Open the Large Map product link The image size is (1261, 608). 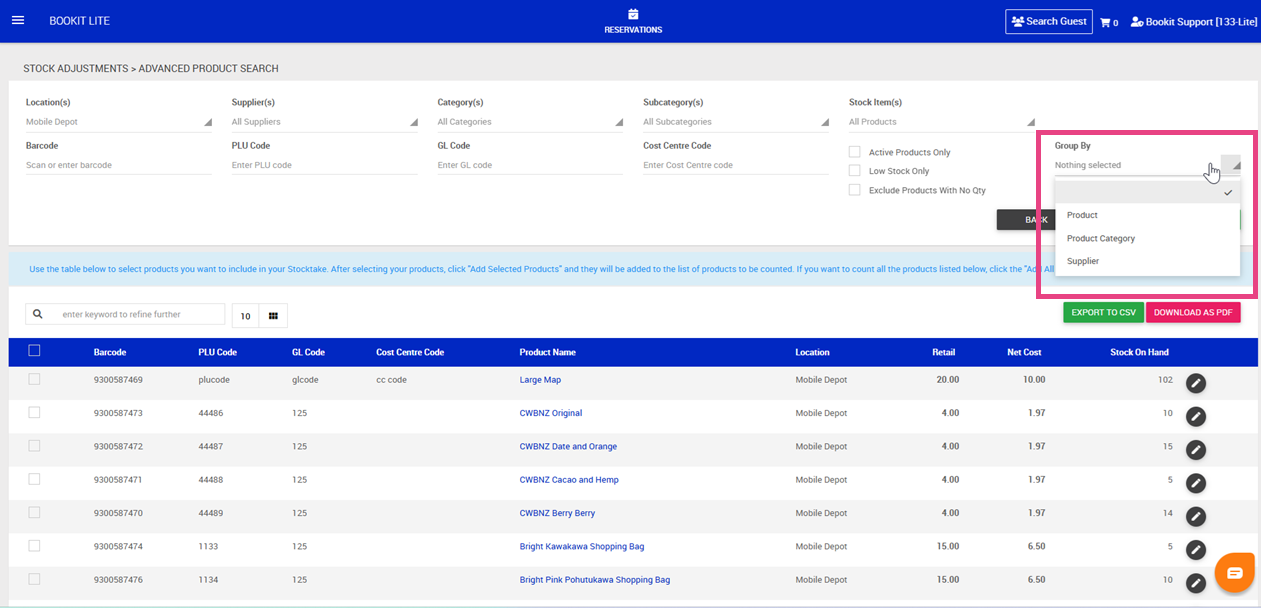pyautogui.click(x=540, y=380)
